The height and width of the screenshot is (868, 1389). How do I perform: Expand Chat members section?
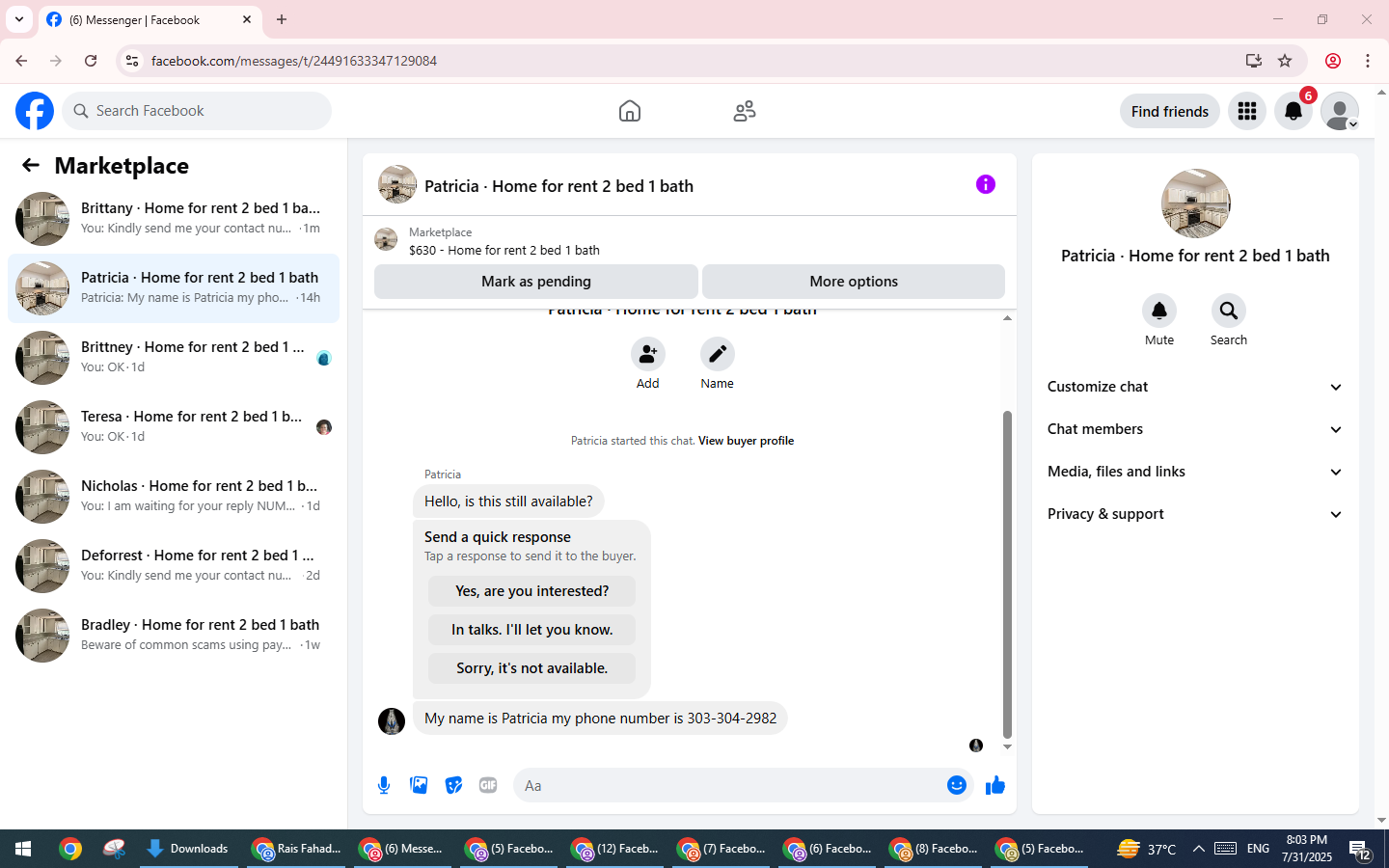click(x=1195, y=429)
